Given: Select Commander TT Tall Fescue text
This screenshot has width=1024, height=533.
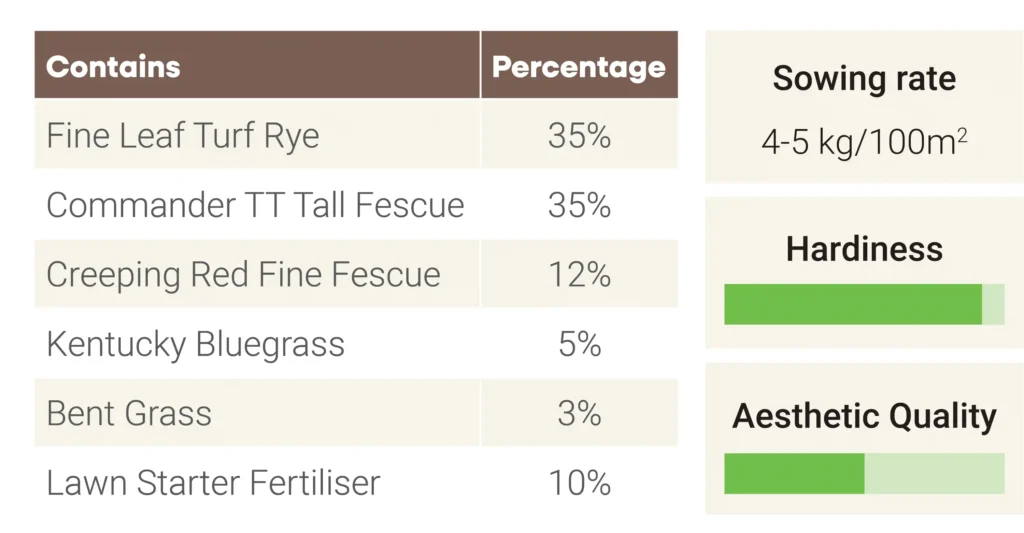Looking at the screenshot, I should [x=255, y=205].
